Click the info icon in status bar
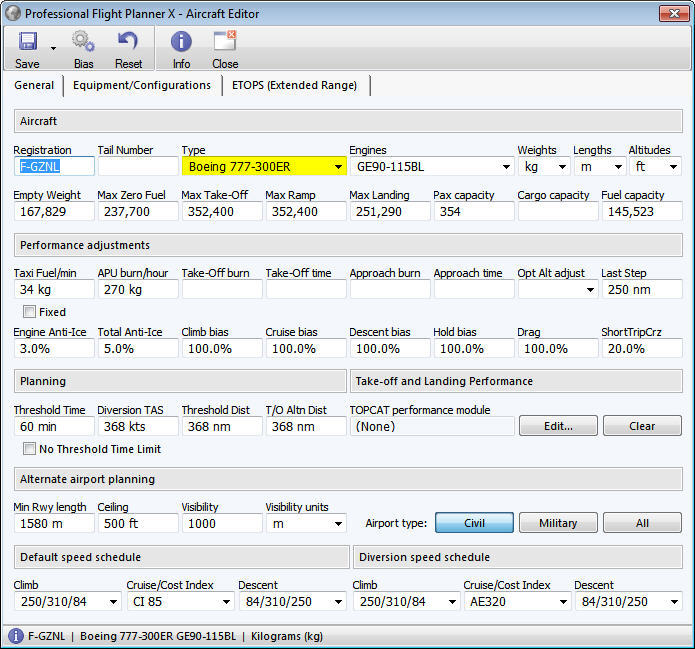 coord(16,636)
